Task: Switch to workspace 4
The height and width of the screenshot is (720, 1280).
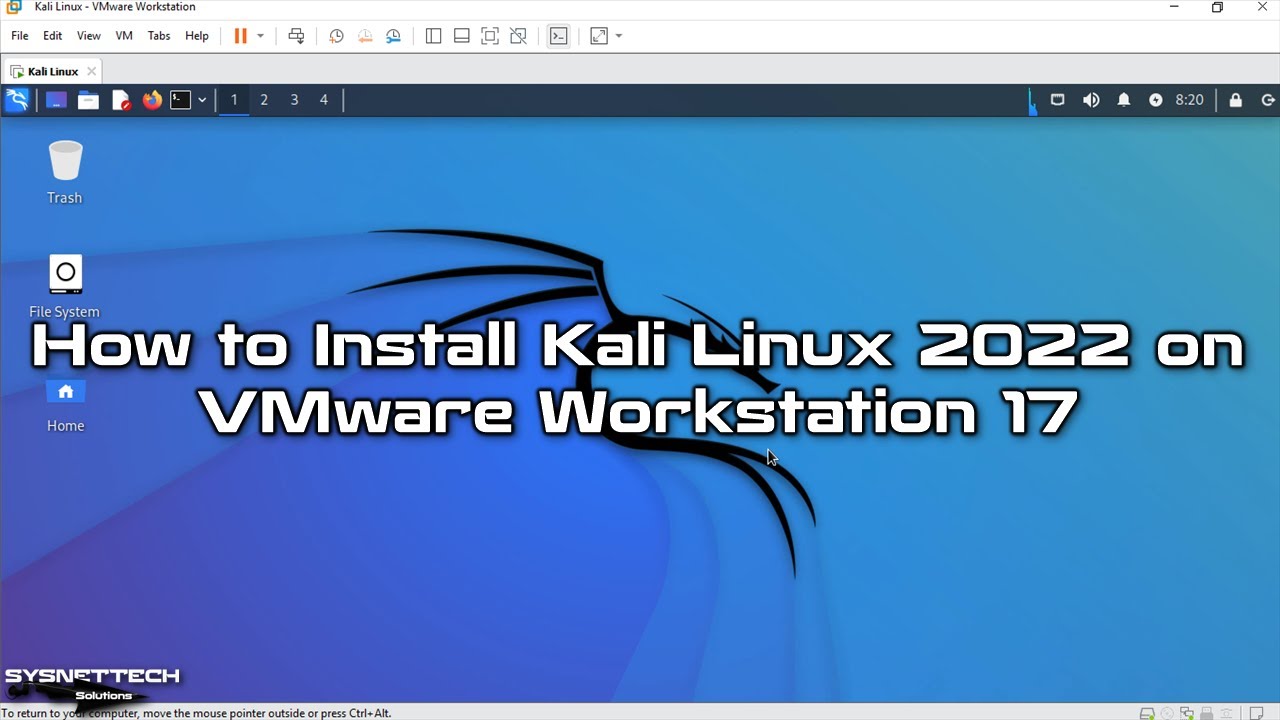Action: click(324, 100)
